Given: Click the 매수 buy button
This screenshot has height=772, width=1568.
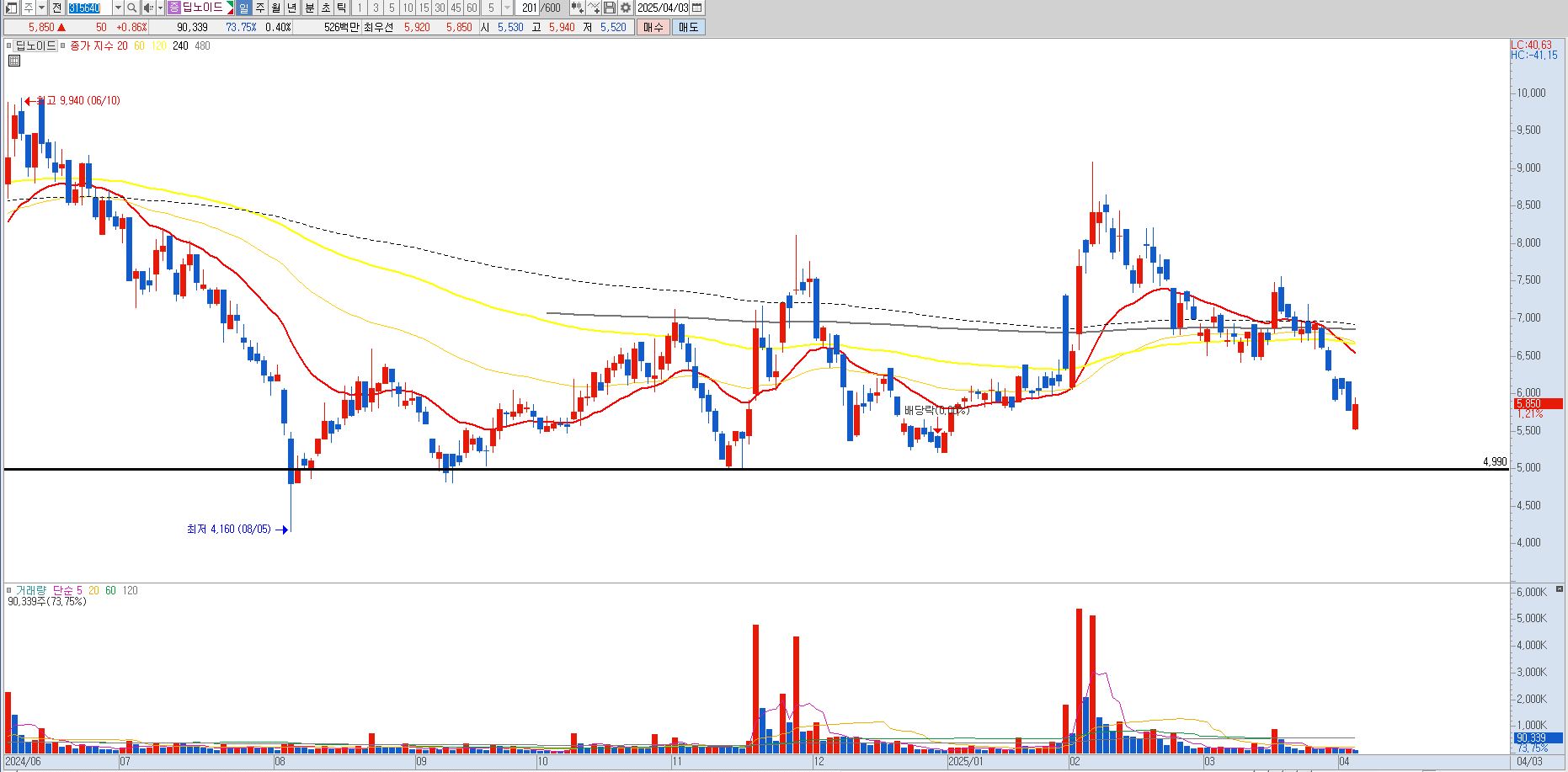Looking at the screenshot, I should [x=653, y=27].
